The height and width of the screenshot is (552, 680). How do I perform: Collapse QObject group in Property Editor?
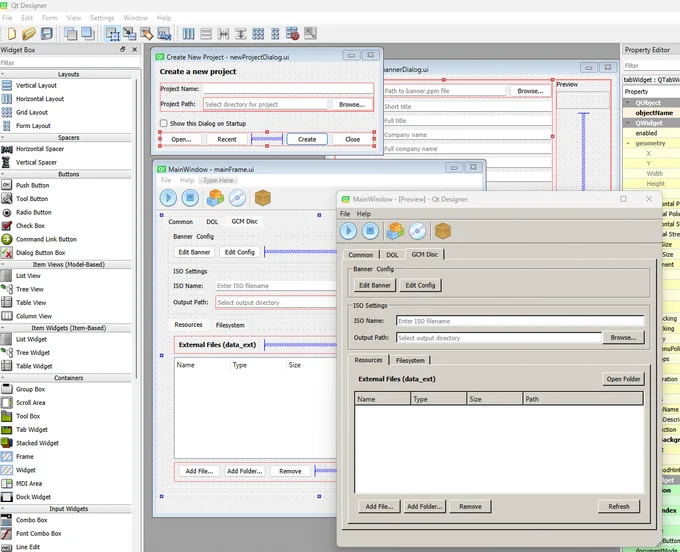click(x=628, y=103)
